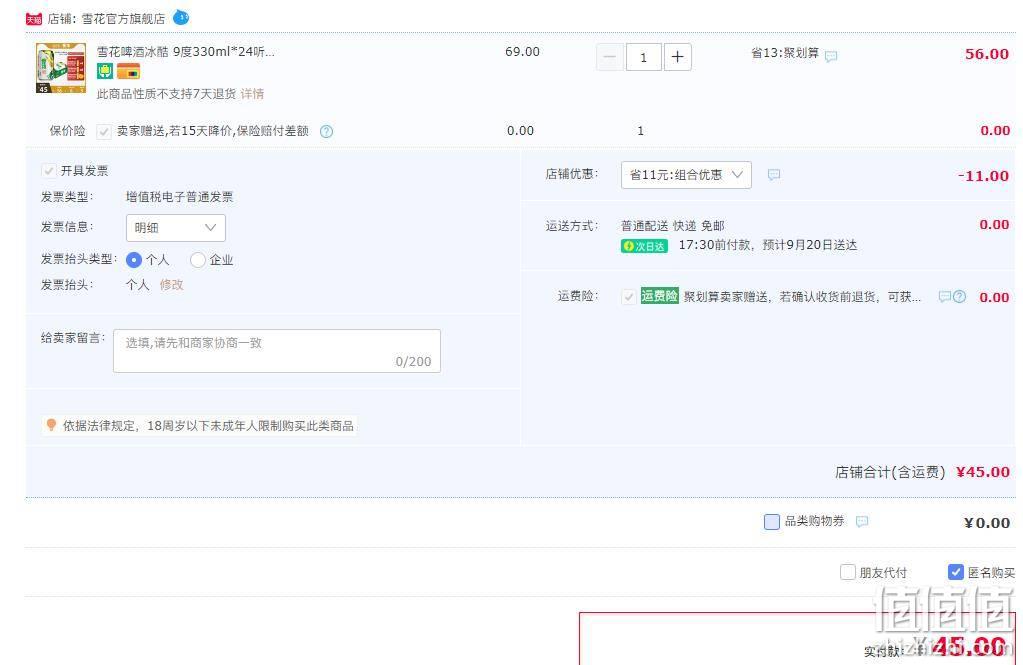The width and height of the screenshot is (1023, 665).
Task: Toggle the 开具发票 checkbox
Action: tap(48, 171)
